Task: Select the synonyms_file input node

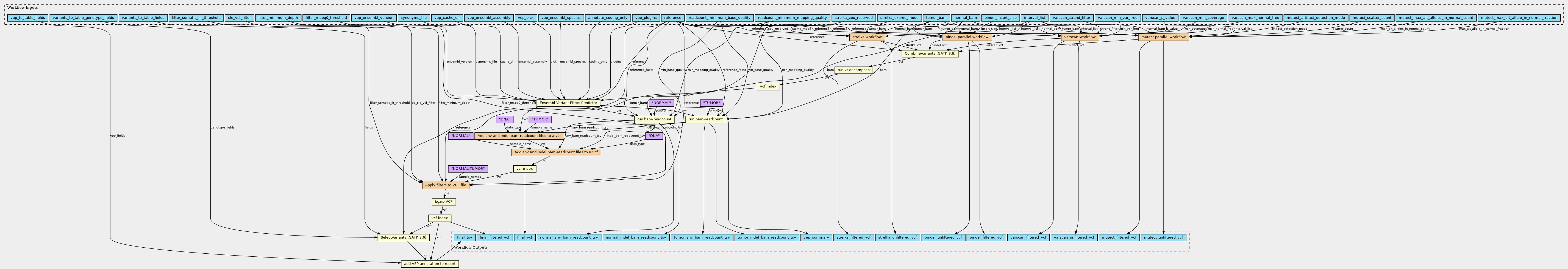Action: (x=414, y=18)
